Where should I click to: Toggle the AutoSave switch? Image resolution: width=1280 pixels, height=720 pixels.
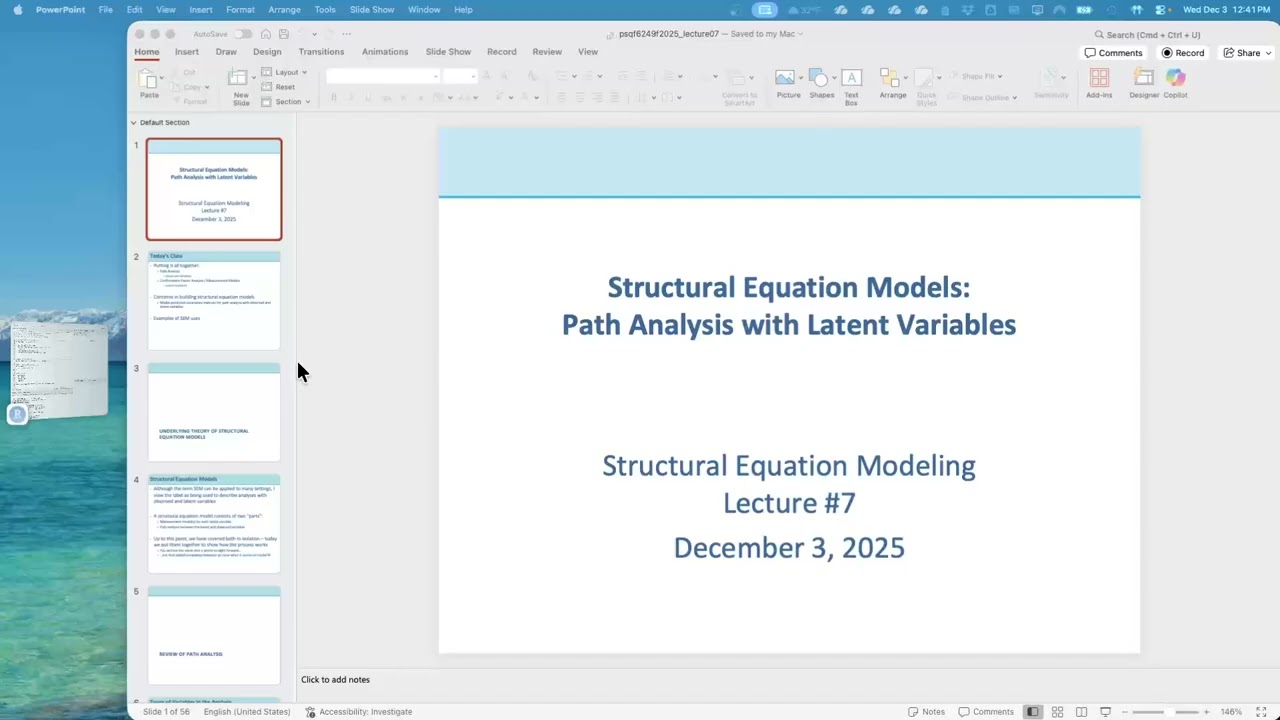point(243,34)
